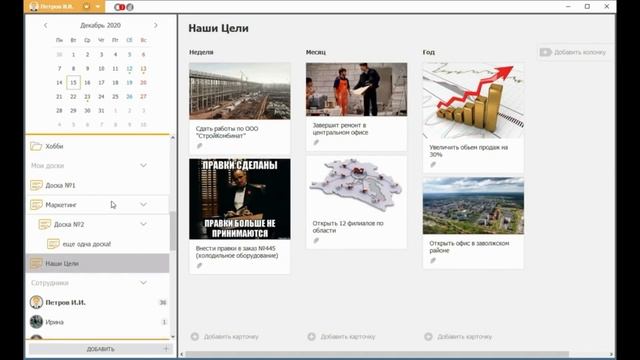
Task: Open the construction site card image
Action: 240,91
